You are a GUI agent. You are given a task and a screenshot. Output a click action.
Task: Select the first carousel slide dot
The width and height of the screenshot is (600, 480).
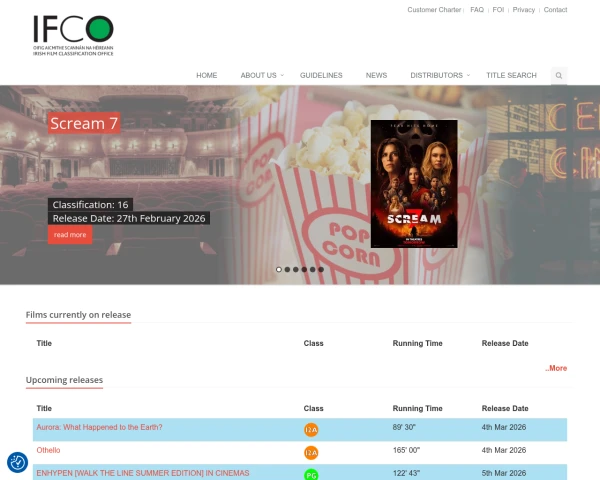click(279, 269)
